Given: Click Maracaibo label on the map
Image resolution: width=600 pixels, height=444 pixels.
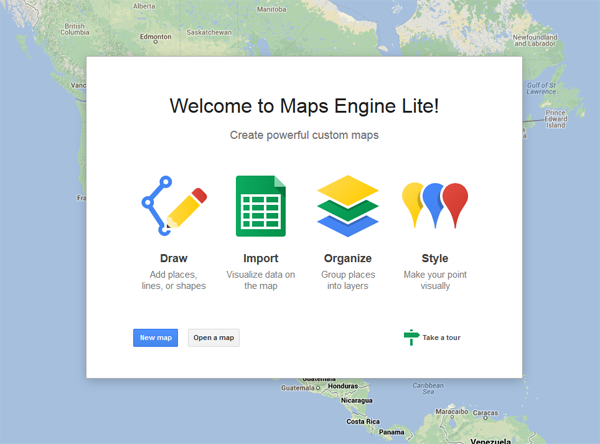Looking at the screenshot, I should [452, 411].
